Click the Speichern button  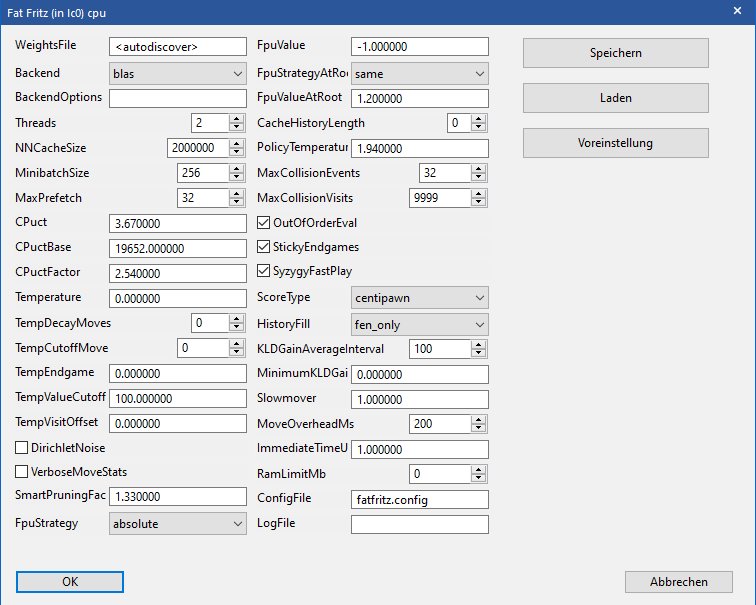click(x=615, y=52)
